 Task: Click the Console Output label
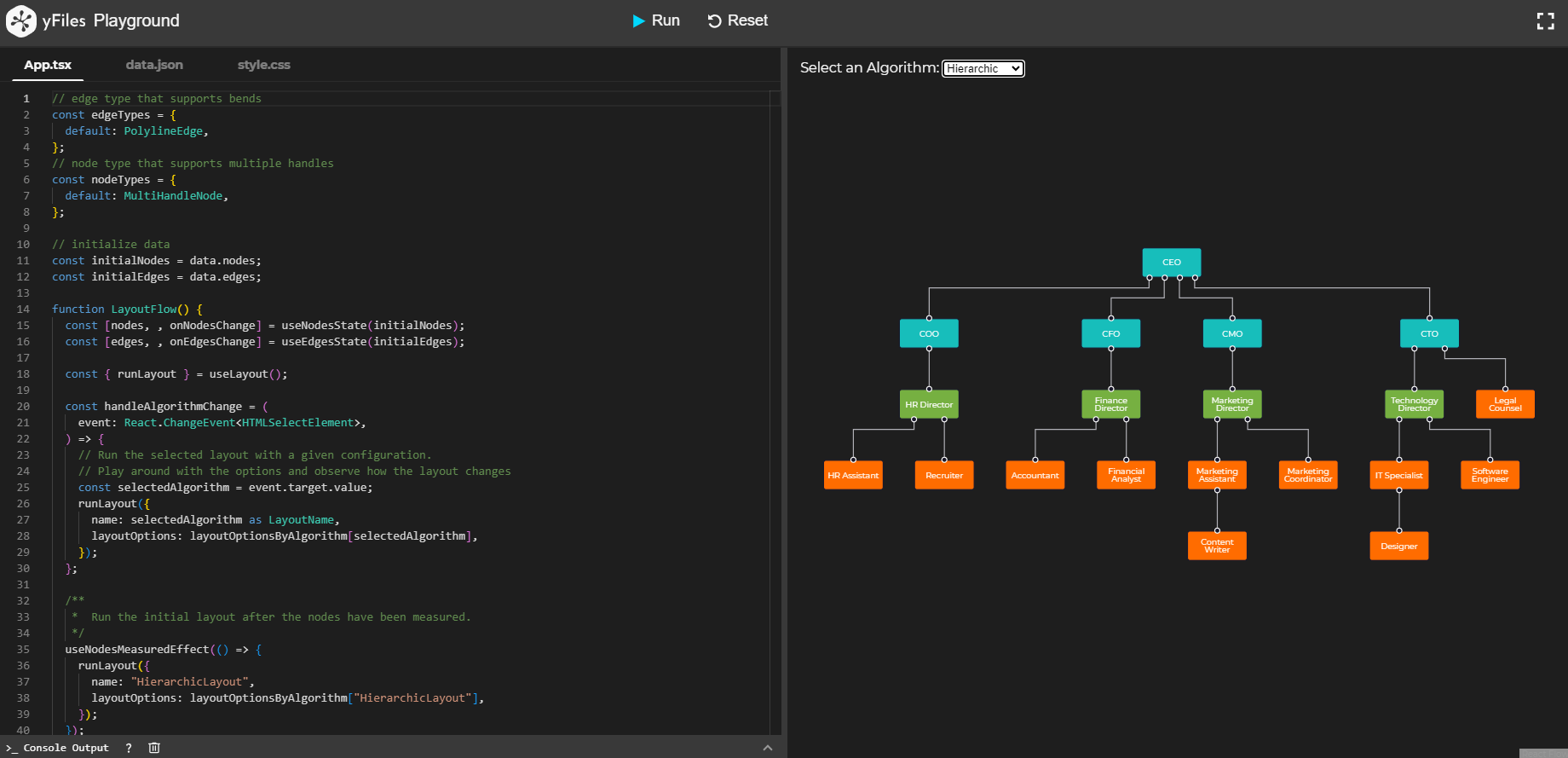[x=66, y=748]
